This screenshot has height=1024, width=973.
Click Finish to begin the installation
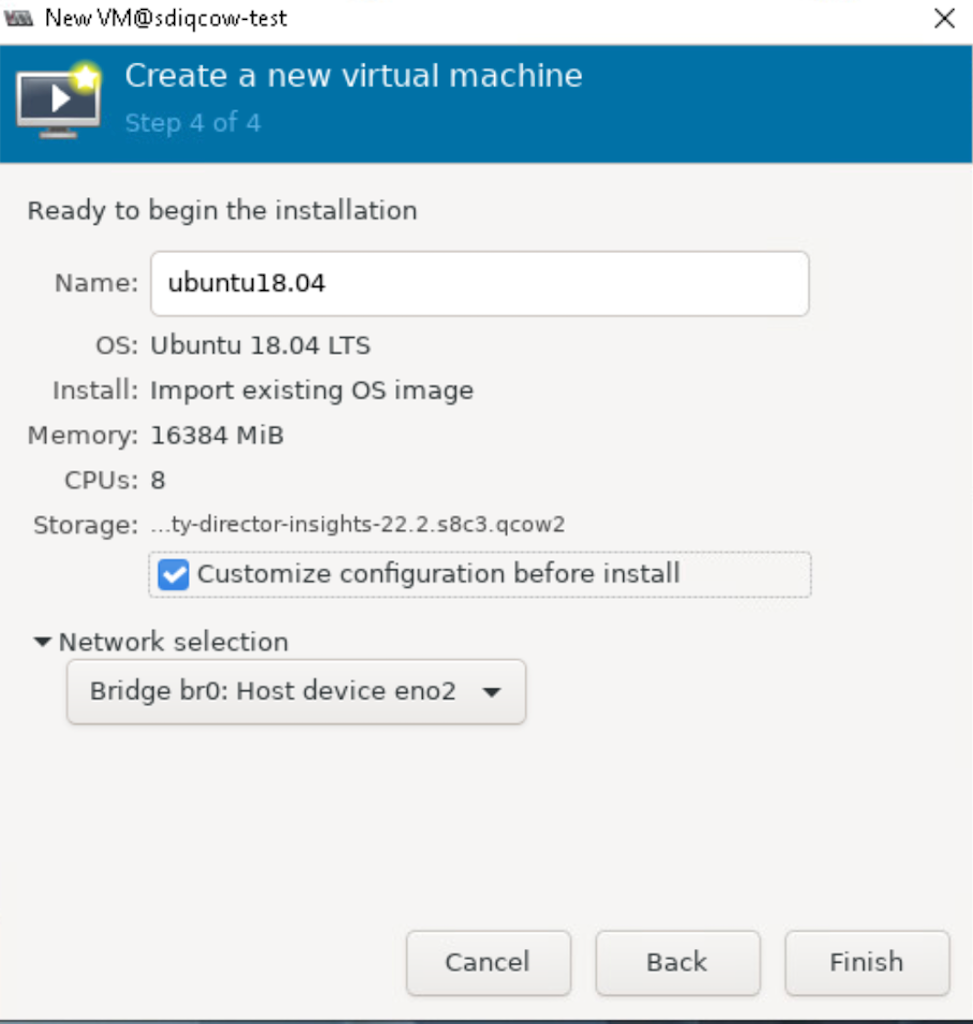pyautogui.click(x=866, y=962)
